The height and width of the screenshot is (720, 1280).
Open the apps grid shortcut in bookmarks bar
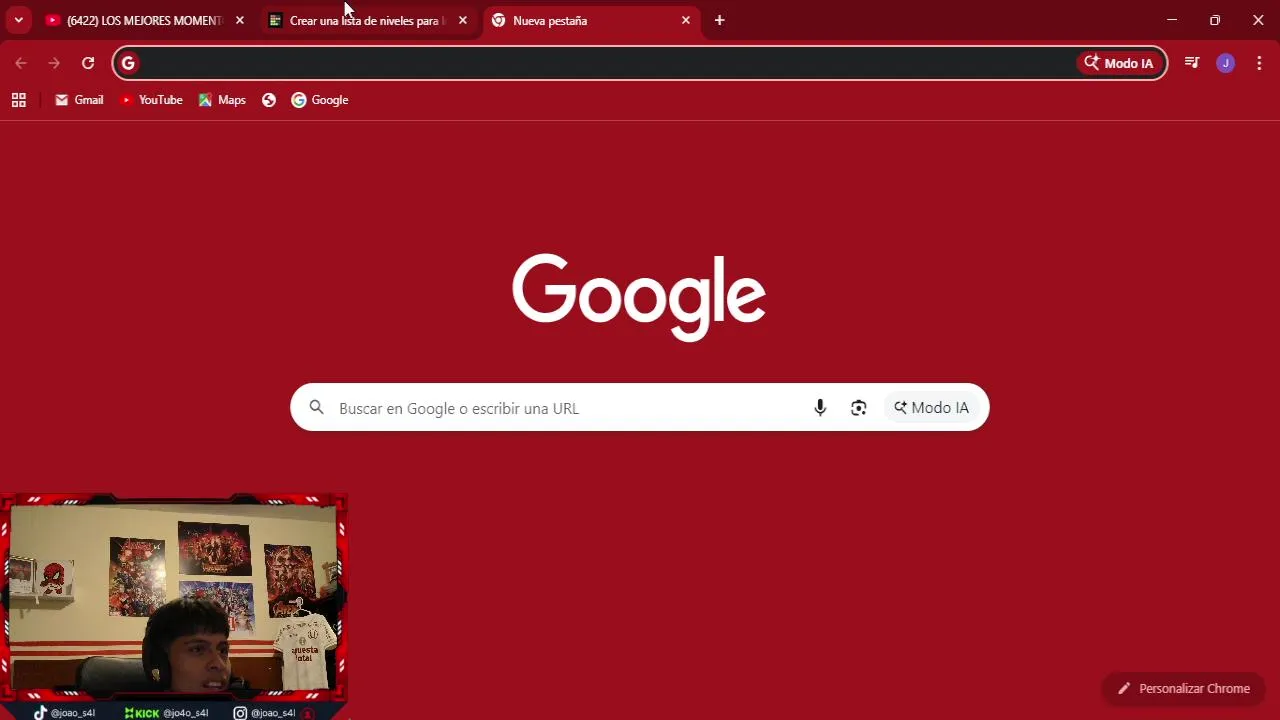coord(18,100)
